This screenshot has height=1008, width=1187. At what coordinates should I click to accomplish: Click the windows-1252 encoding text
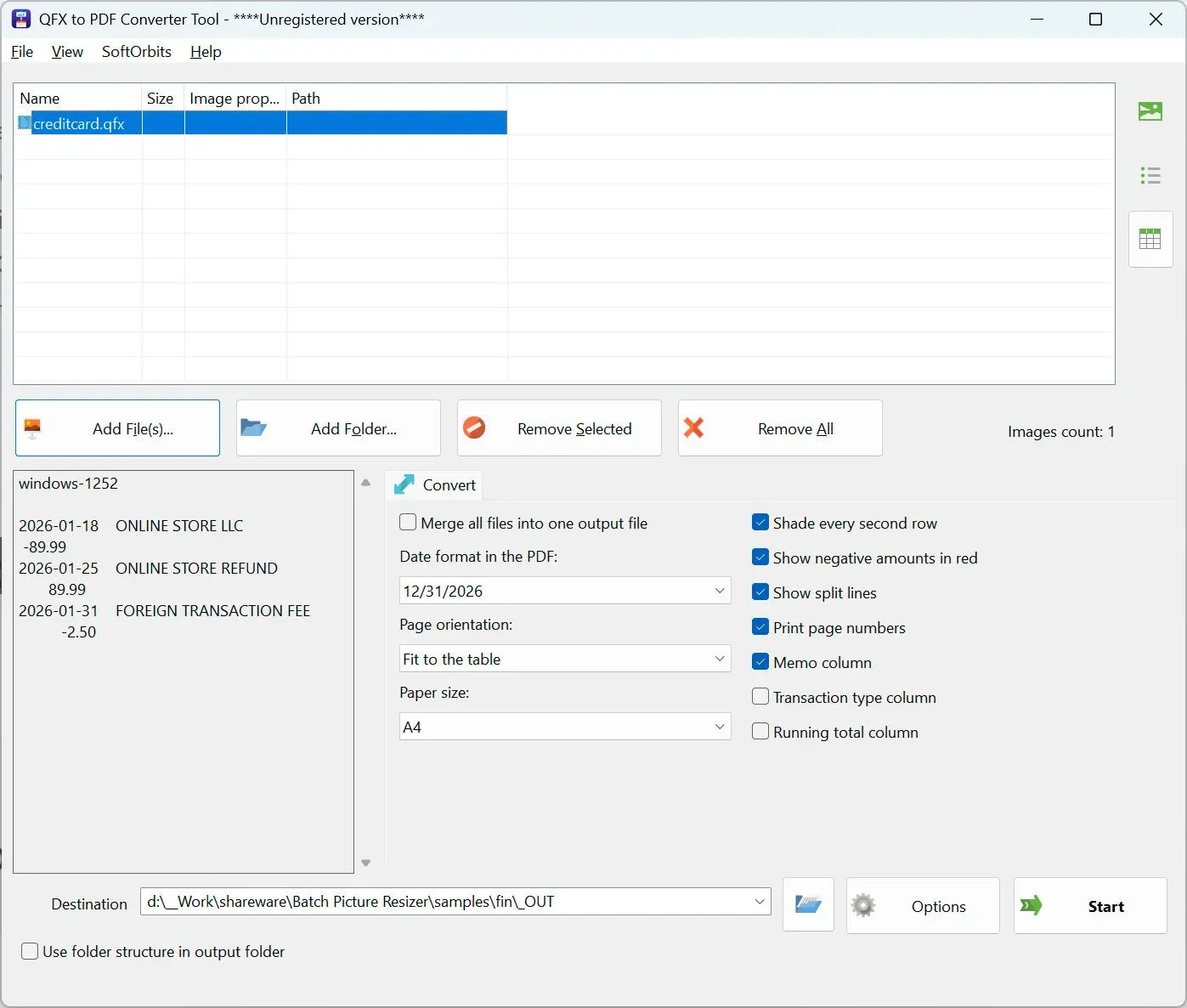68,484
